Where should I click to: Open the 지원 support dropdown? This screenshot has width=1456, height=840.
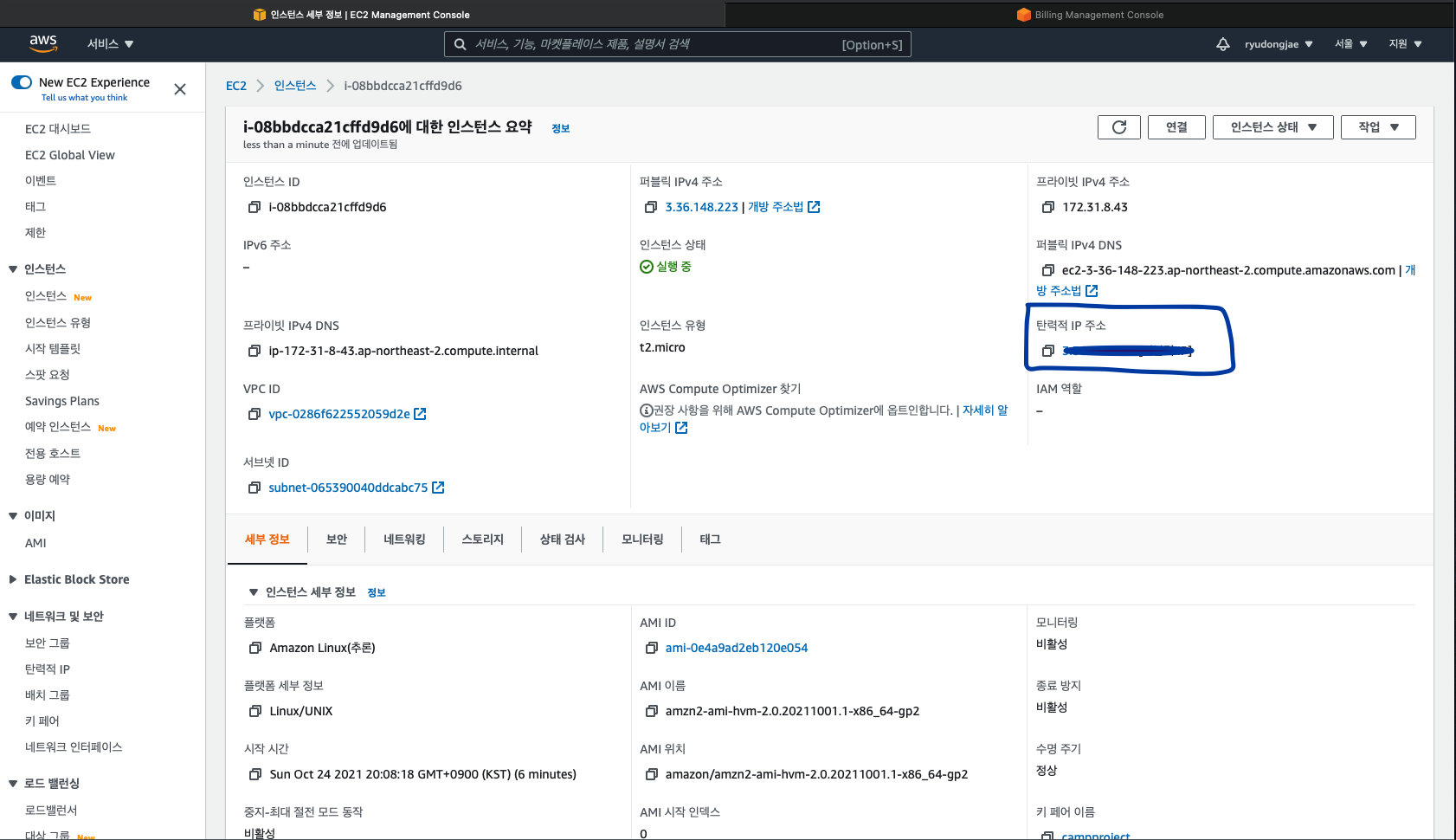(1406, 44)
